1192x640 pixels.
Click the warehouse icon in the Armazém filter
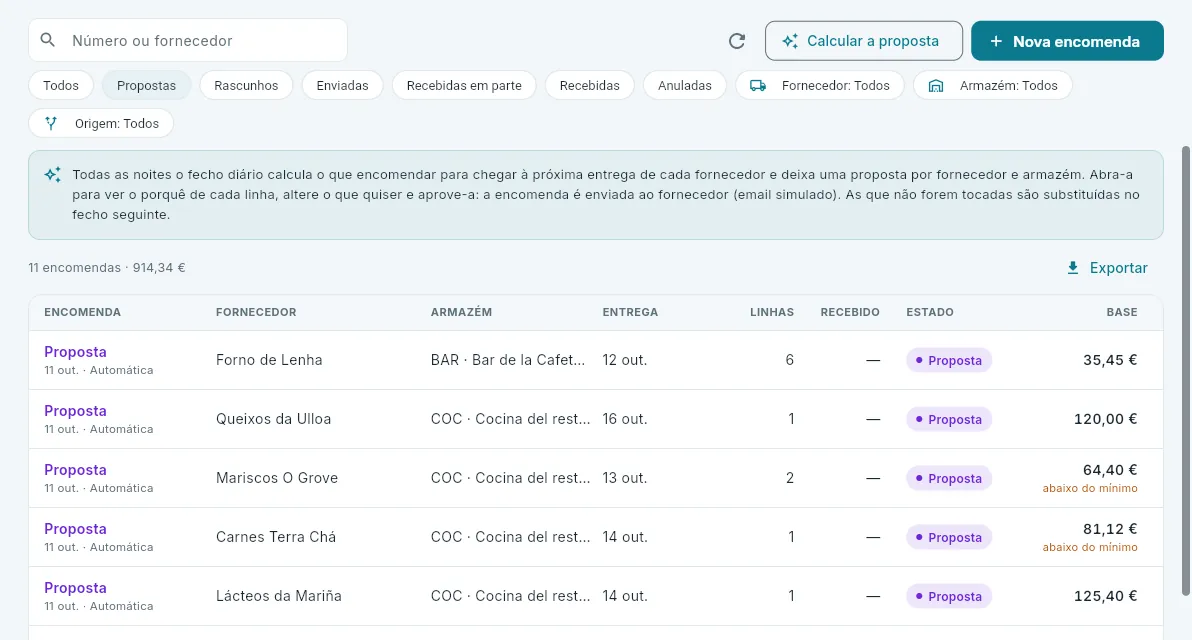click(x=936, y=86)
